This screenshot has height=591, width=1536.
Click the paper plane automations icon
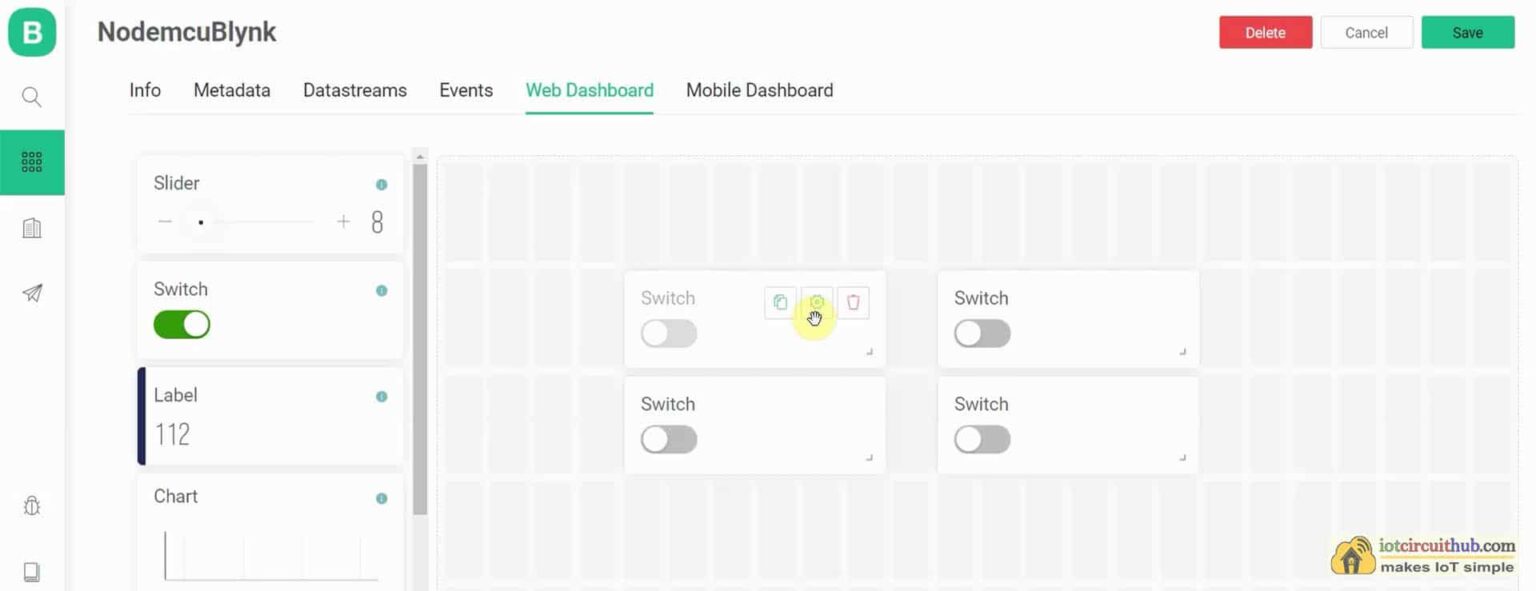click(31, 293)
